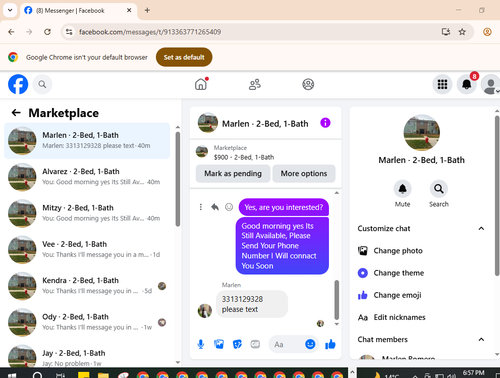Open the Windows taskbar search
Image resolution: width=500 pixels, height=378 pixels.
click(x=38, y=375)
